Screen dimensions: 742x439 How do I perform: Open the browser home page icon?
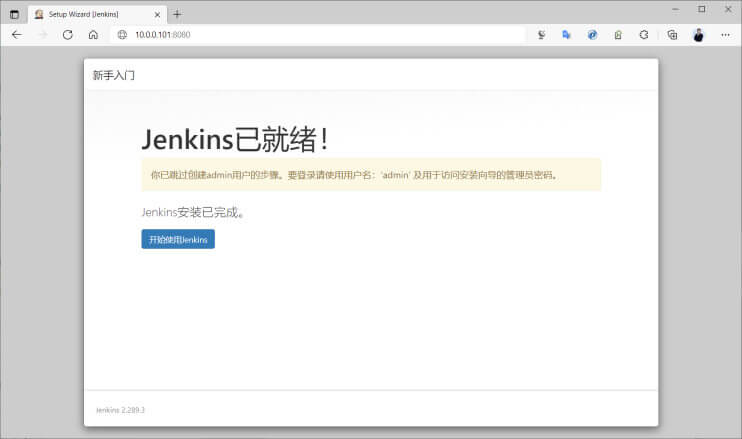93,35
